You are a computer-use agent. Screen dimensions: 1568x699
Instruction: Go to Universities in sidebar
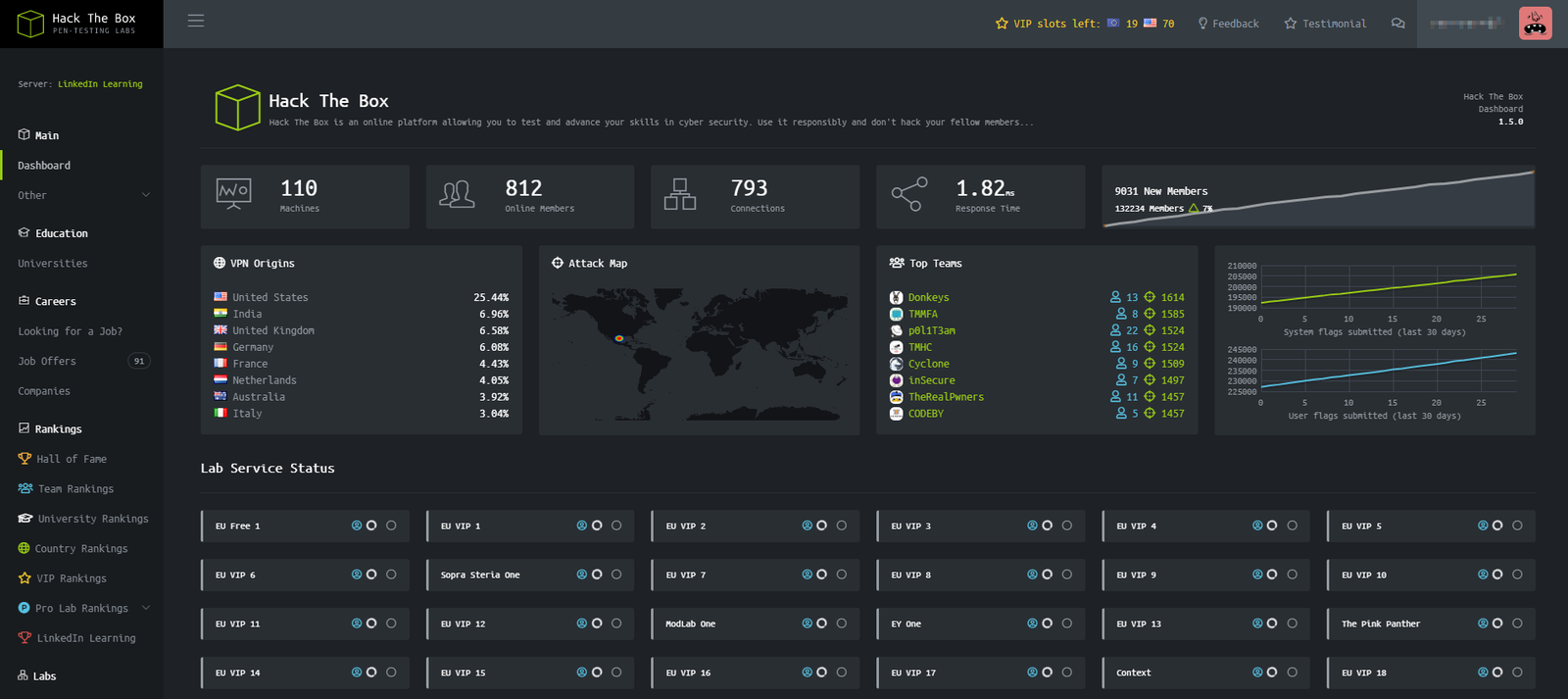click(53, 264)
